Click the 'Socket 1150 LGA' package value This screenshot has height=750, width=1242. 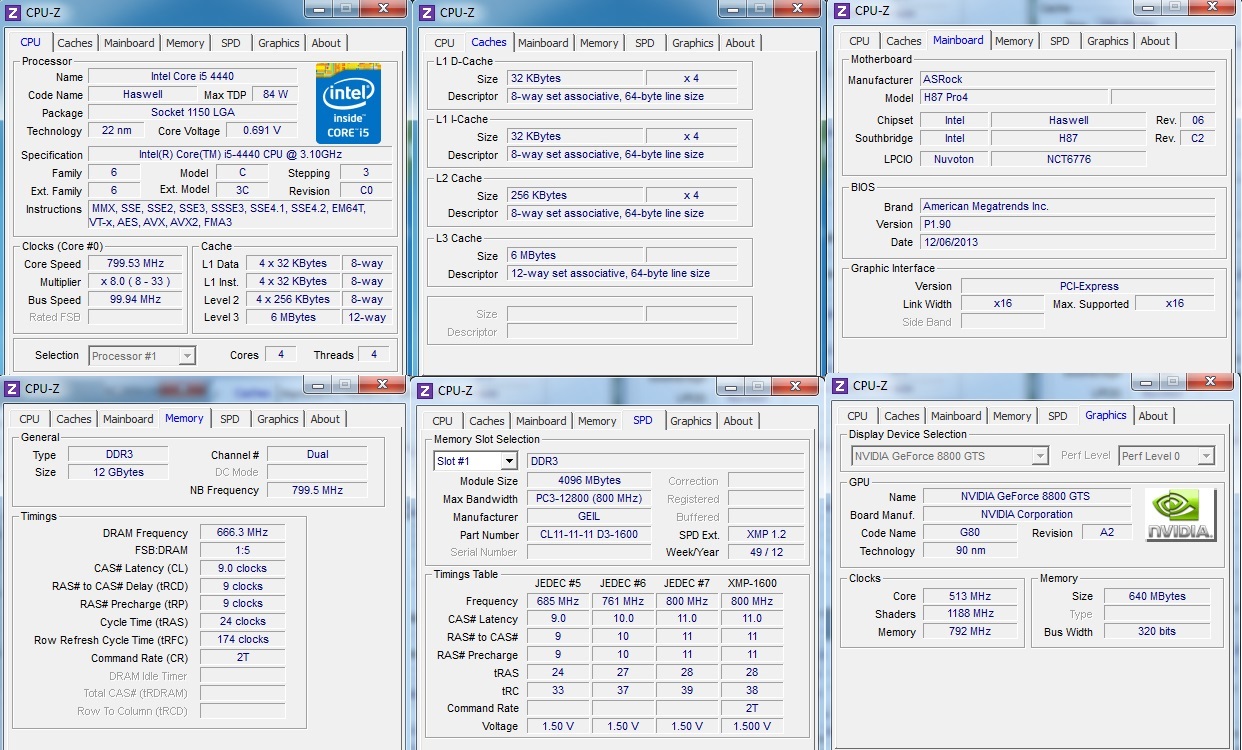point(193,112)
